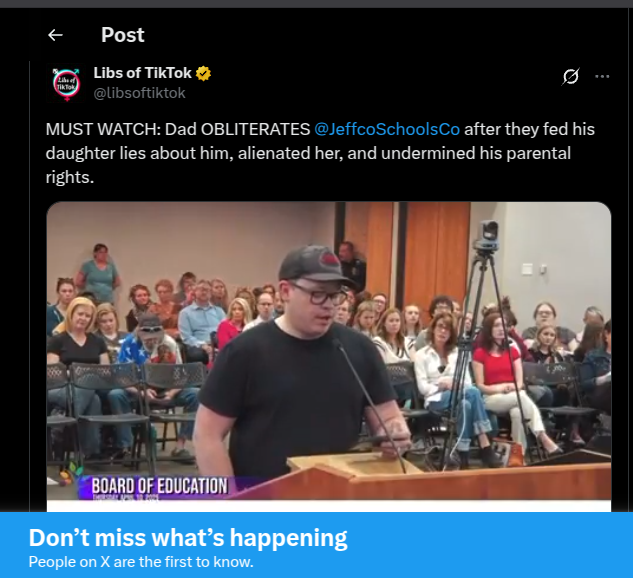The image size is (633, 578).
Task: Click the gold verified badge icon
Action: (203, 73)
